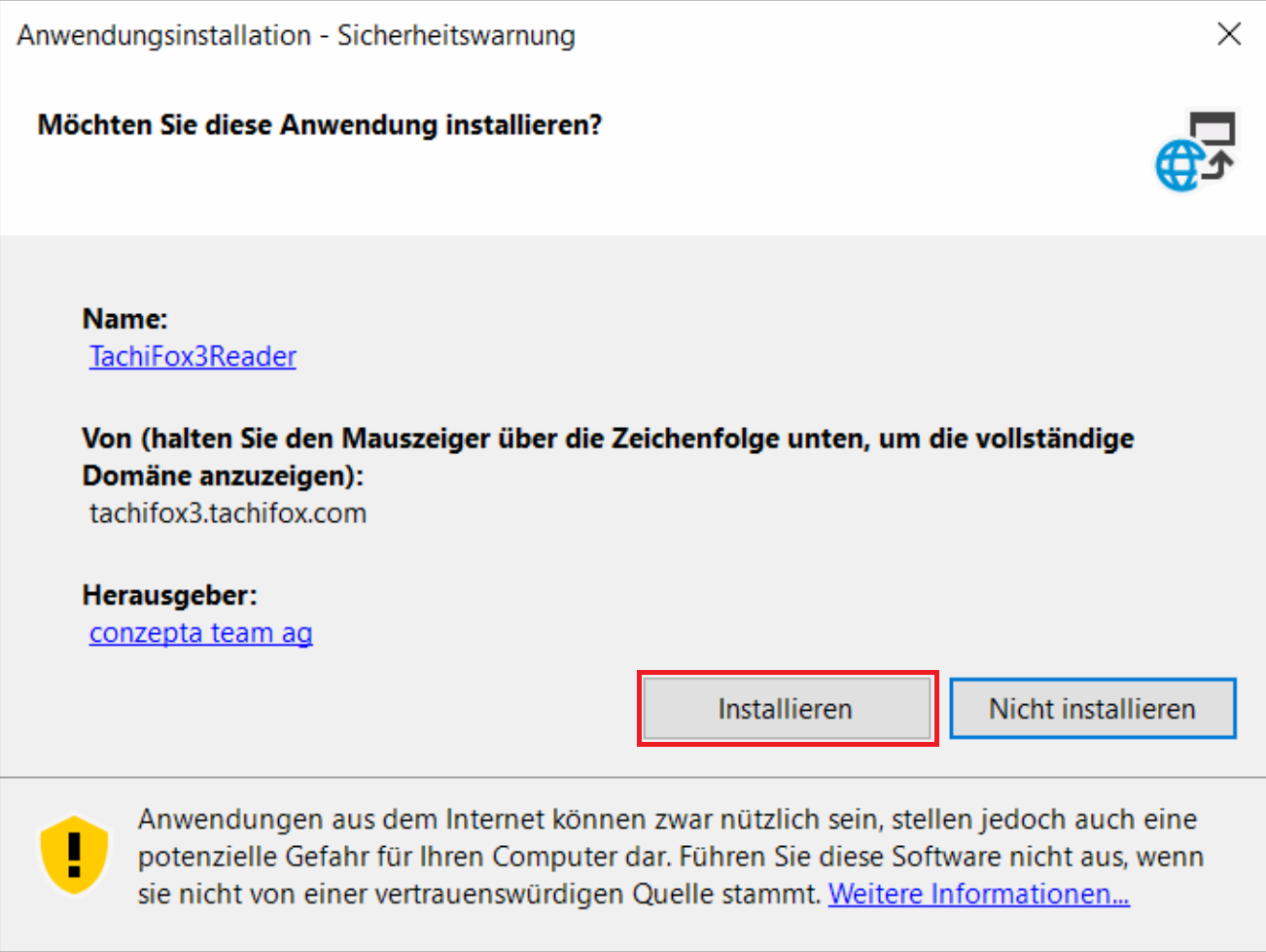Select the Herausgeber: label
The image size is (1266, 952).
(169, 595)
